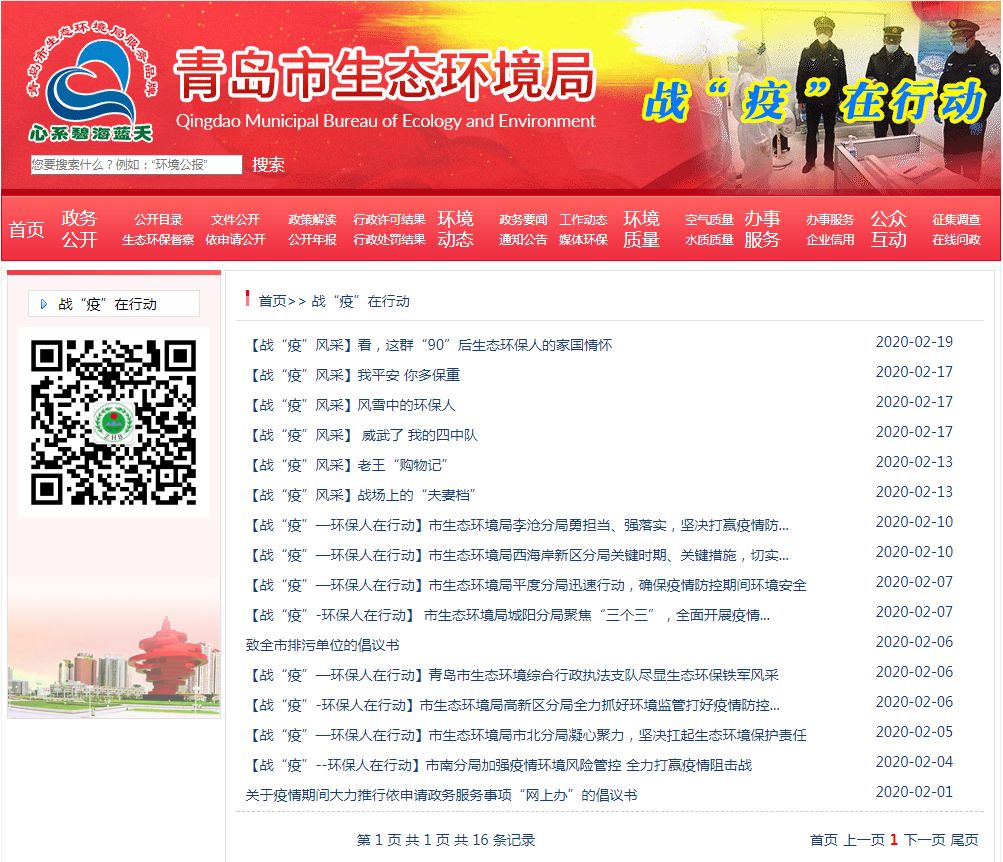Click the Qingdao Ecology Bureau logo
Screen dimensions: 1003x862
(x=90, y=85)
